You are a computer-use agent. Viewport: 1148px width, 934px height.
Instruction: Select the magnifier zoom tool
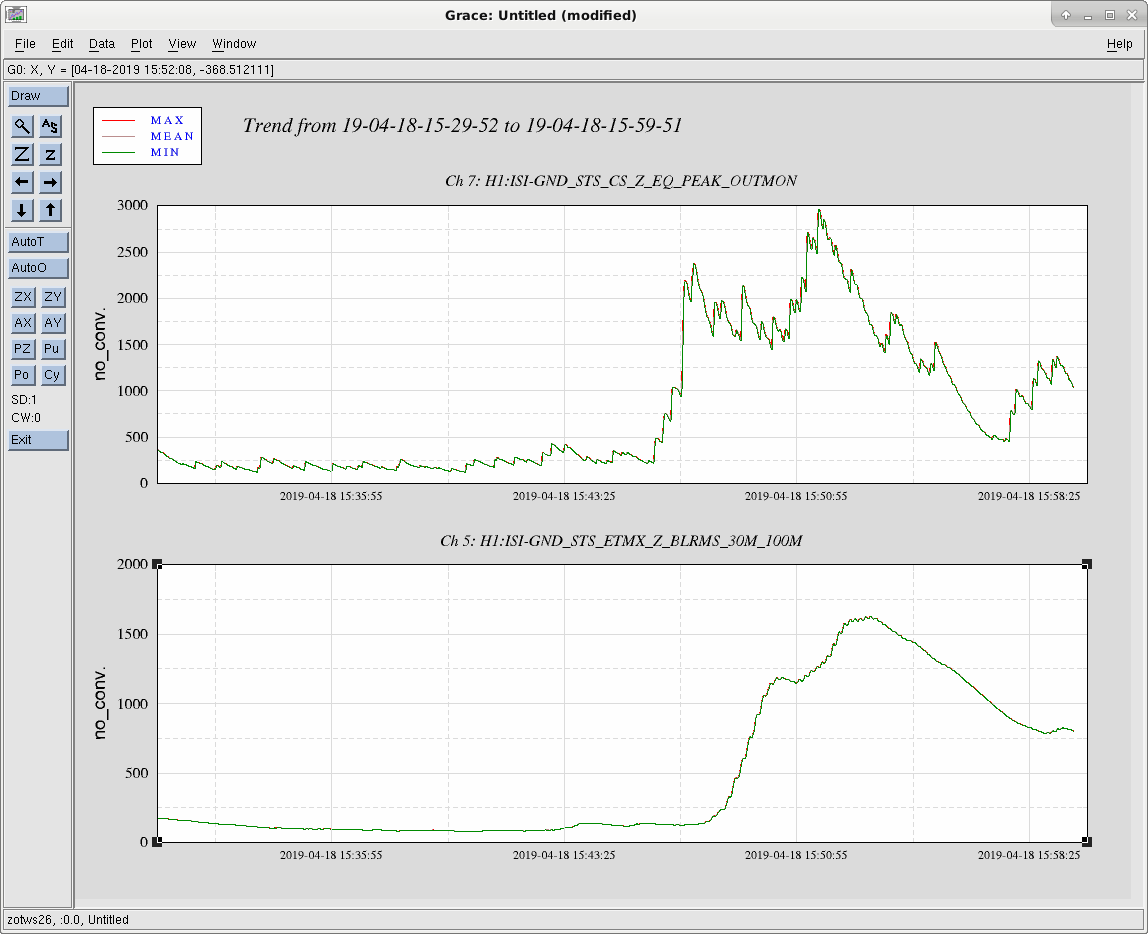pos(23,127)
